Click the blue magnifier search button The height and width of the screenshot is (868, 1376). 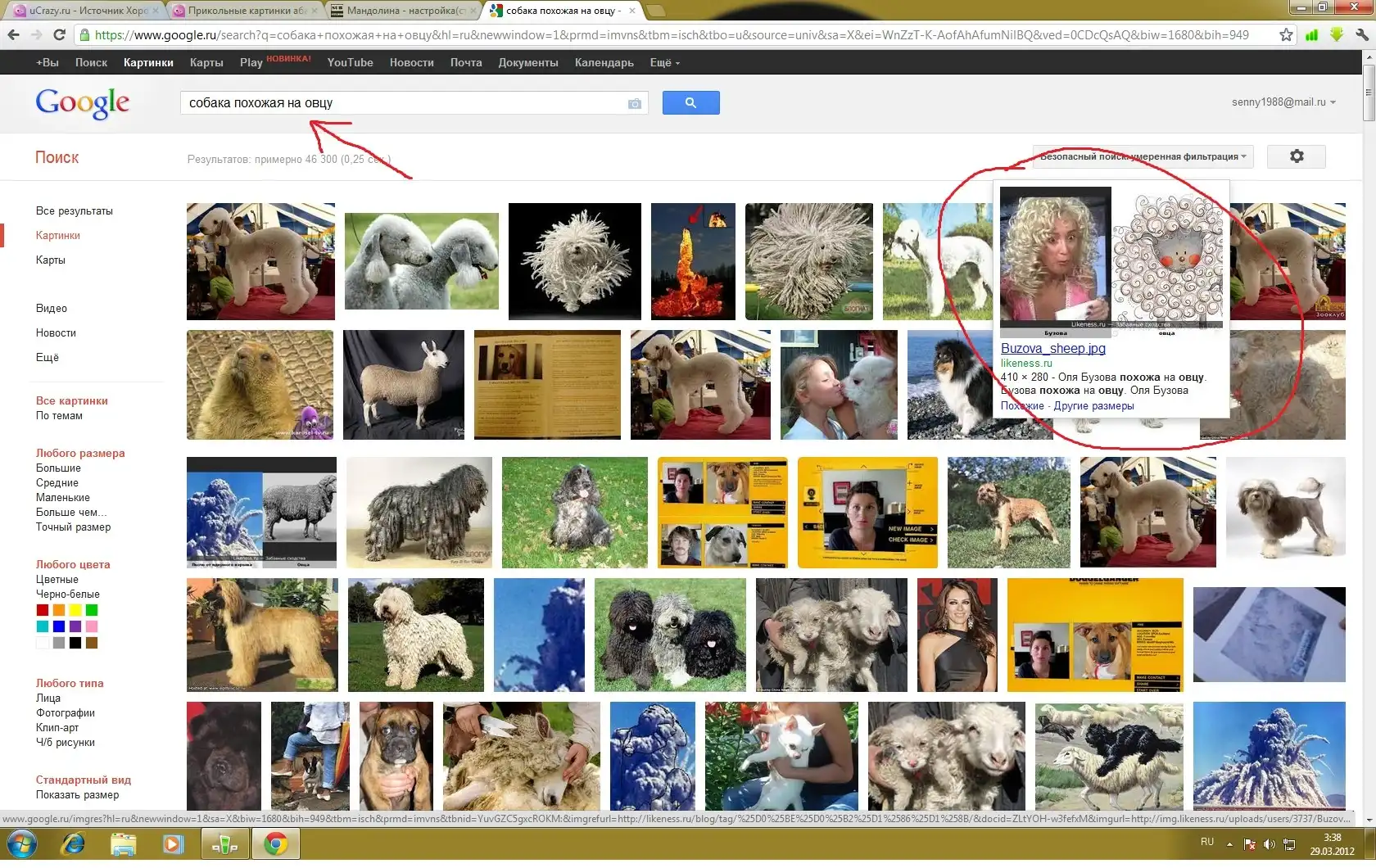690,102
